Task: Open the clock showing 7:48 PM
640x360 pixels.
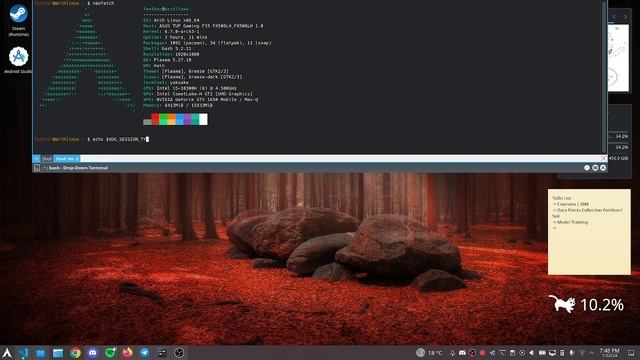Action: (x=609, y=353)
